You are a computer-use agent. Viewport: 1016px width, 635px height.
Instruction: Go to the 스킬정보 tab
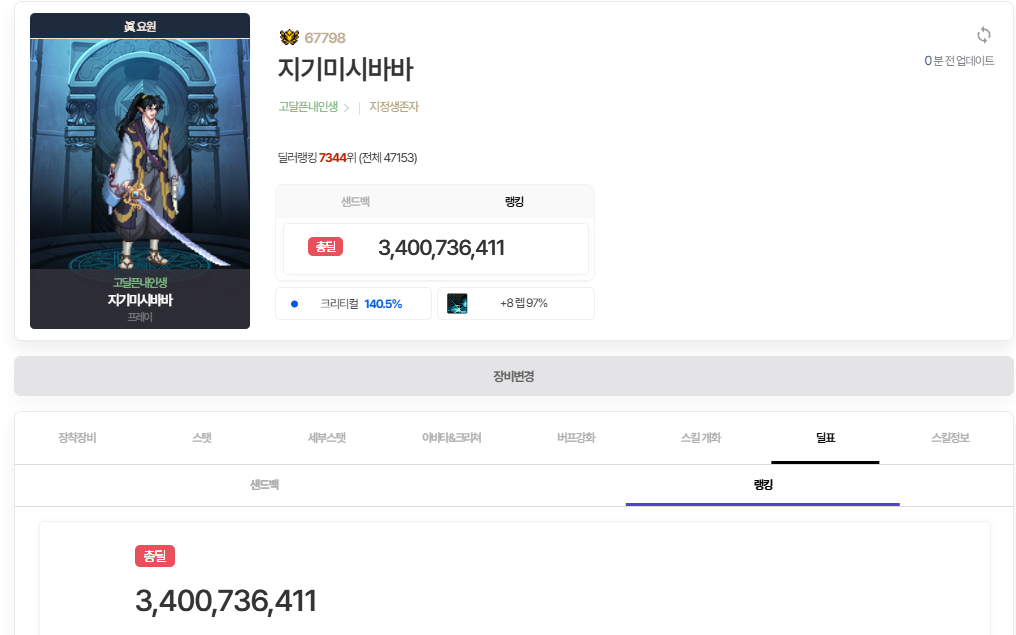950,438
